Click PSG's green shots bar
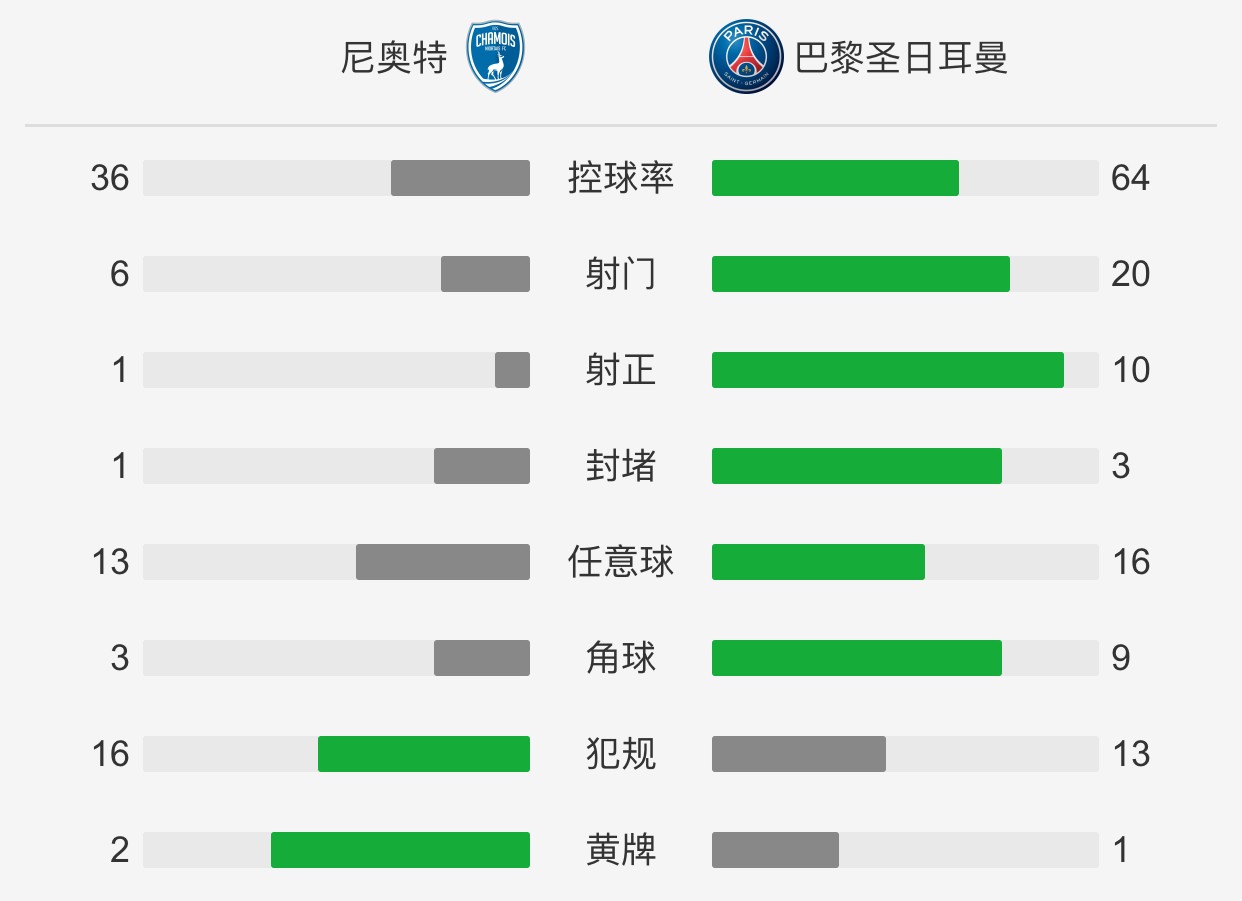This screenshot has width=1242, height=901. click(861, 274)
